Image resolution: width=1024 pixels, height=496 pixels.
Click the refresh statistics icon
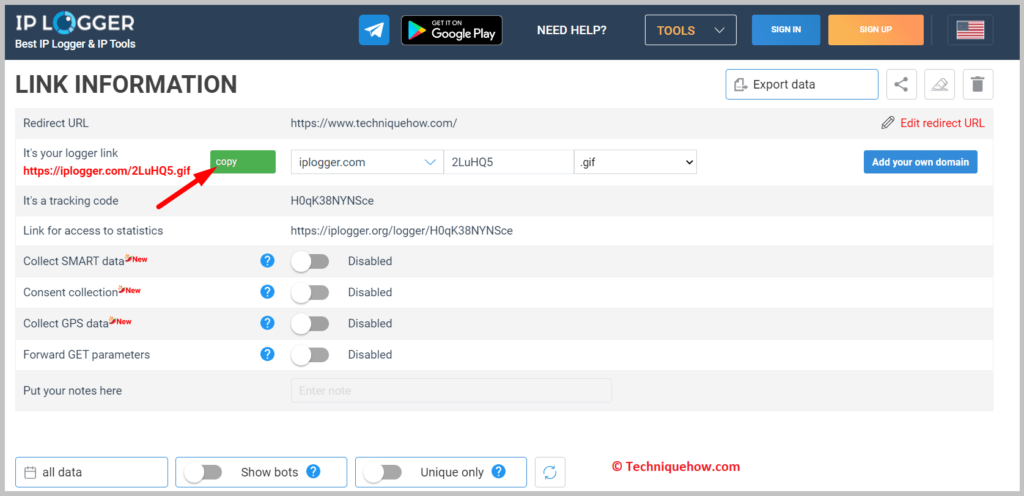[550, 472]
